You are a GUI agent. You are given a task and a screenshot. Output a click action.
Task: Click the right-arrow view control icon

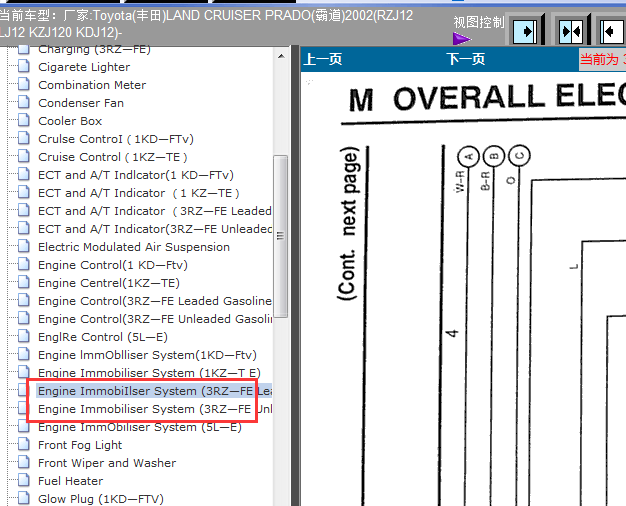point(525,31)
